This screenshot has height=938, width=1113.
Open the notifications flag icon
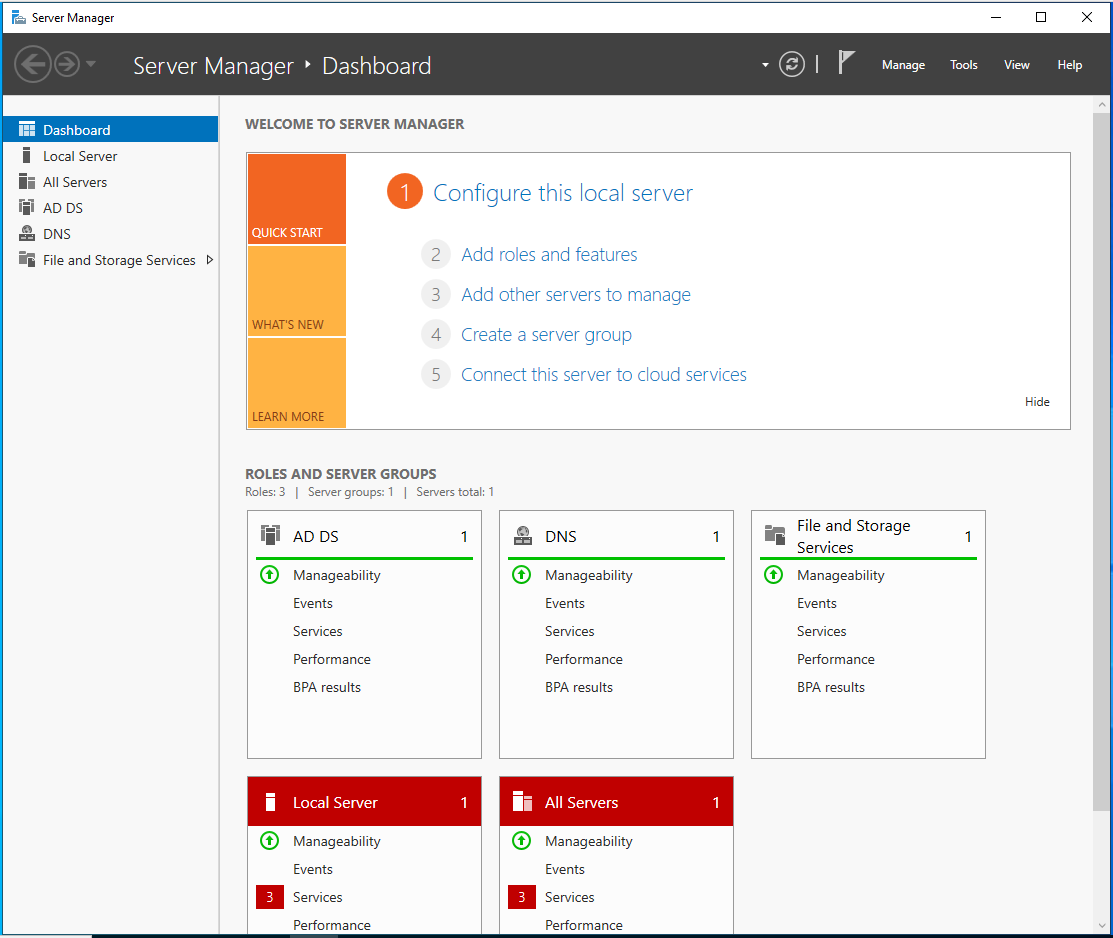point(846,63)
